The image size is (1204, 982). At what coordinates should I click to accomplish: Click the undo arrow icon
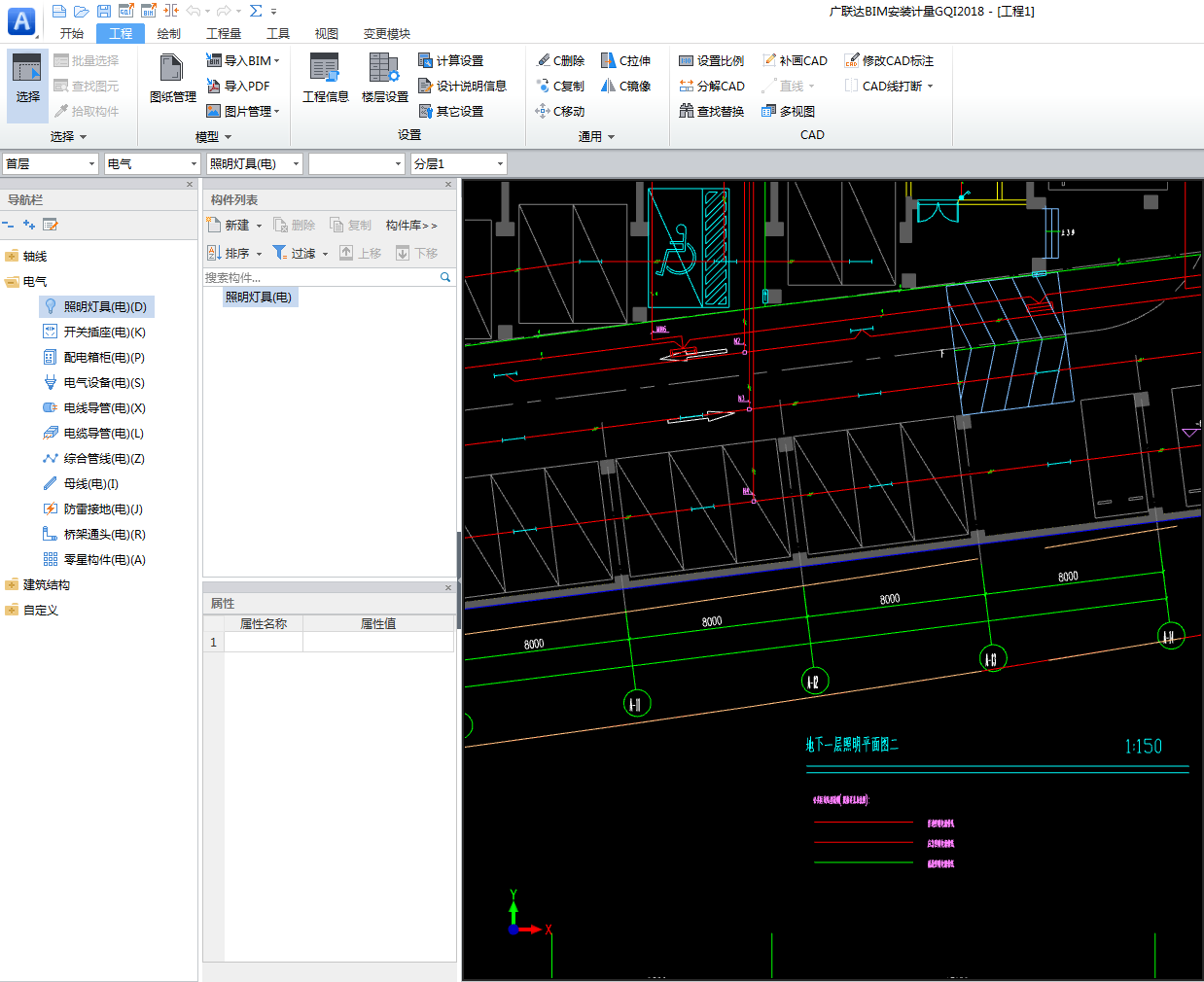point(194,11)
